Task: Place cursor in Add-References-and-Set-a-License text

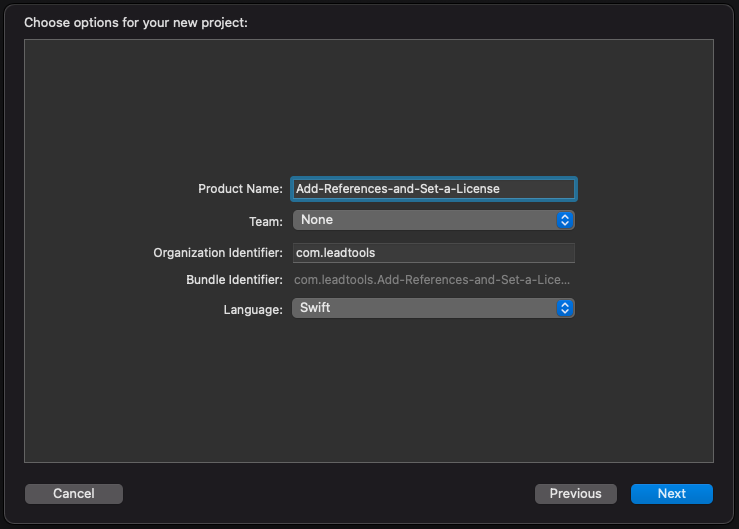Action: pos(398,188)
